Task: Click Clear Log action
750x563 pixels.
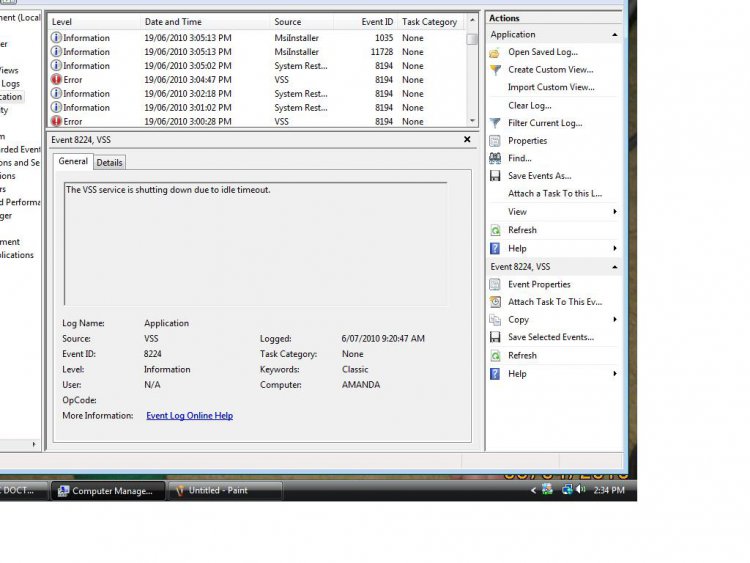Action: 529,105
